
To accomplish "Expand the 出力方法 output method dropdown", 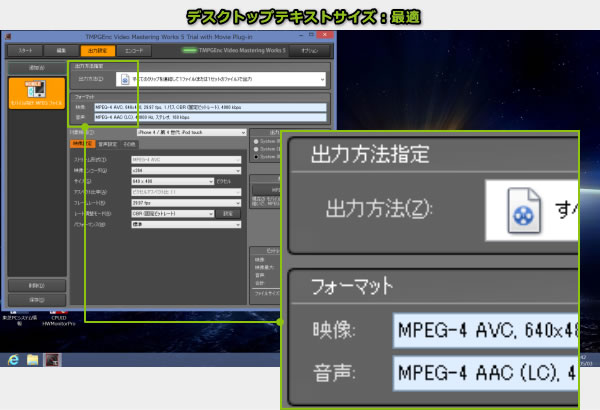I will 221,79.
